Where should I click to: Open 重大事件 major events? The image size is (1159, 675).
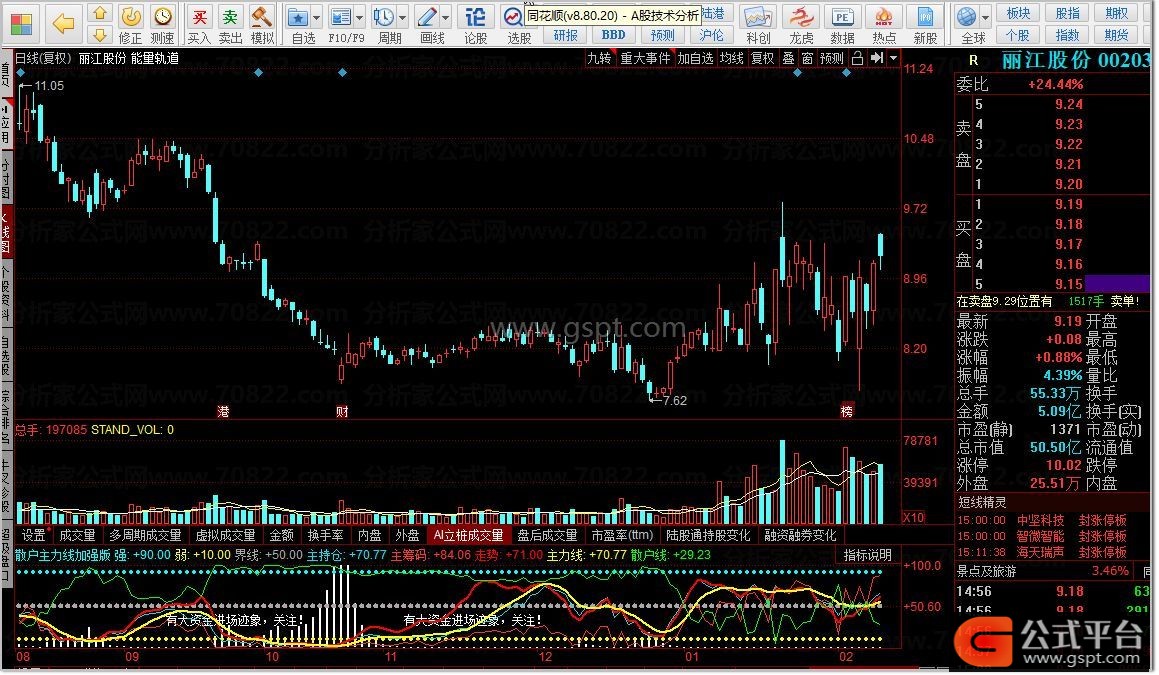tap(645, 58)
